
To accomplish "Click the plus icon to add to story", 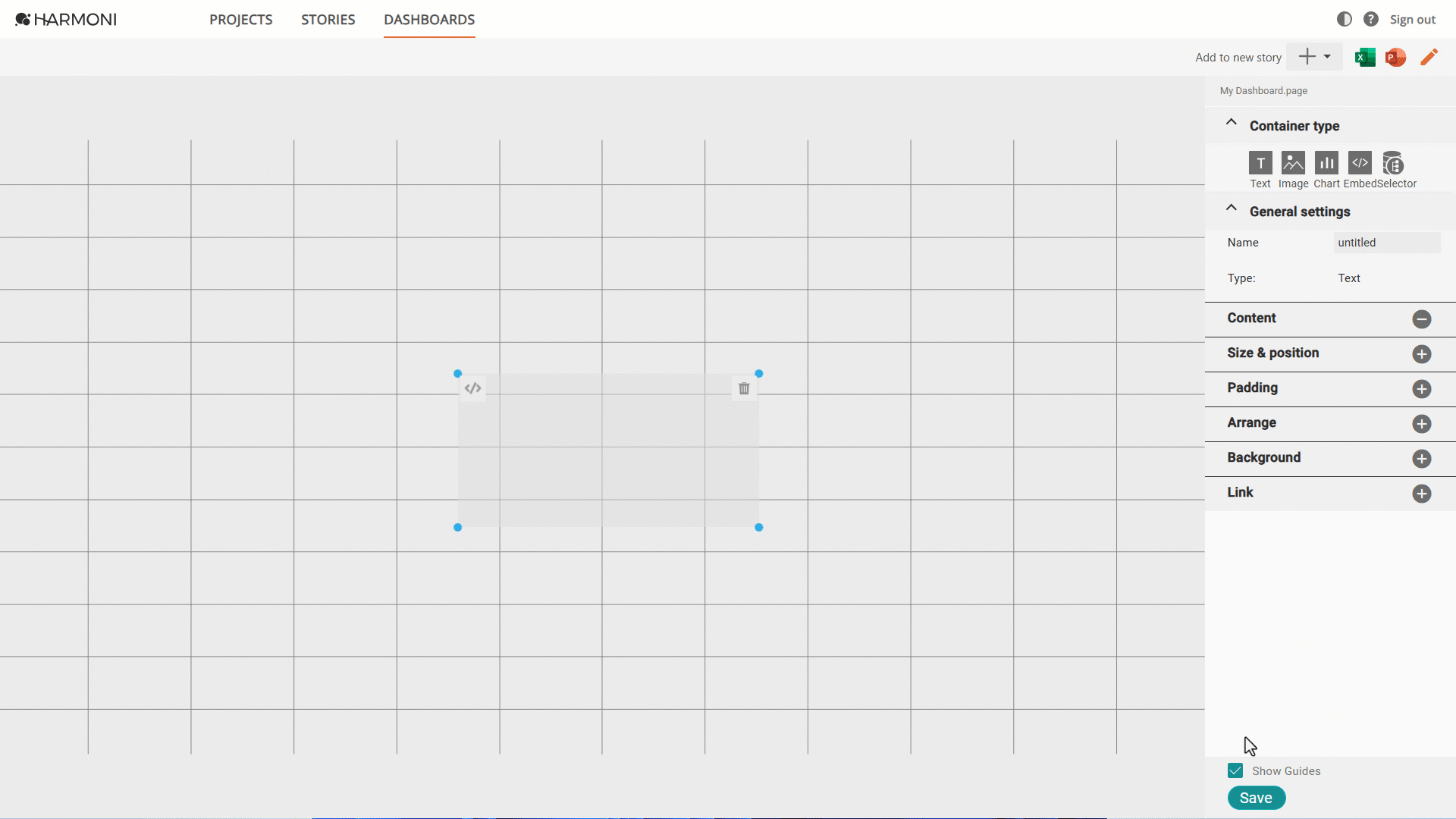I will click(1307, 57).
